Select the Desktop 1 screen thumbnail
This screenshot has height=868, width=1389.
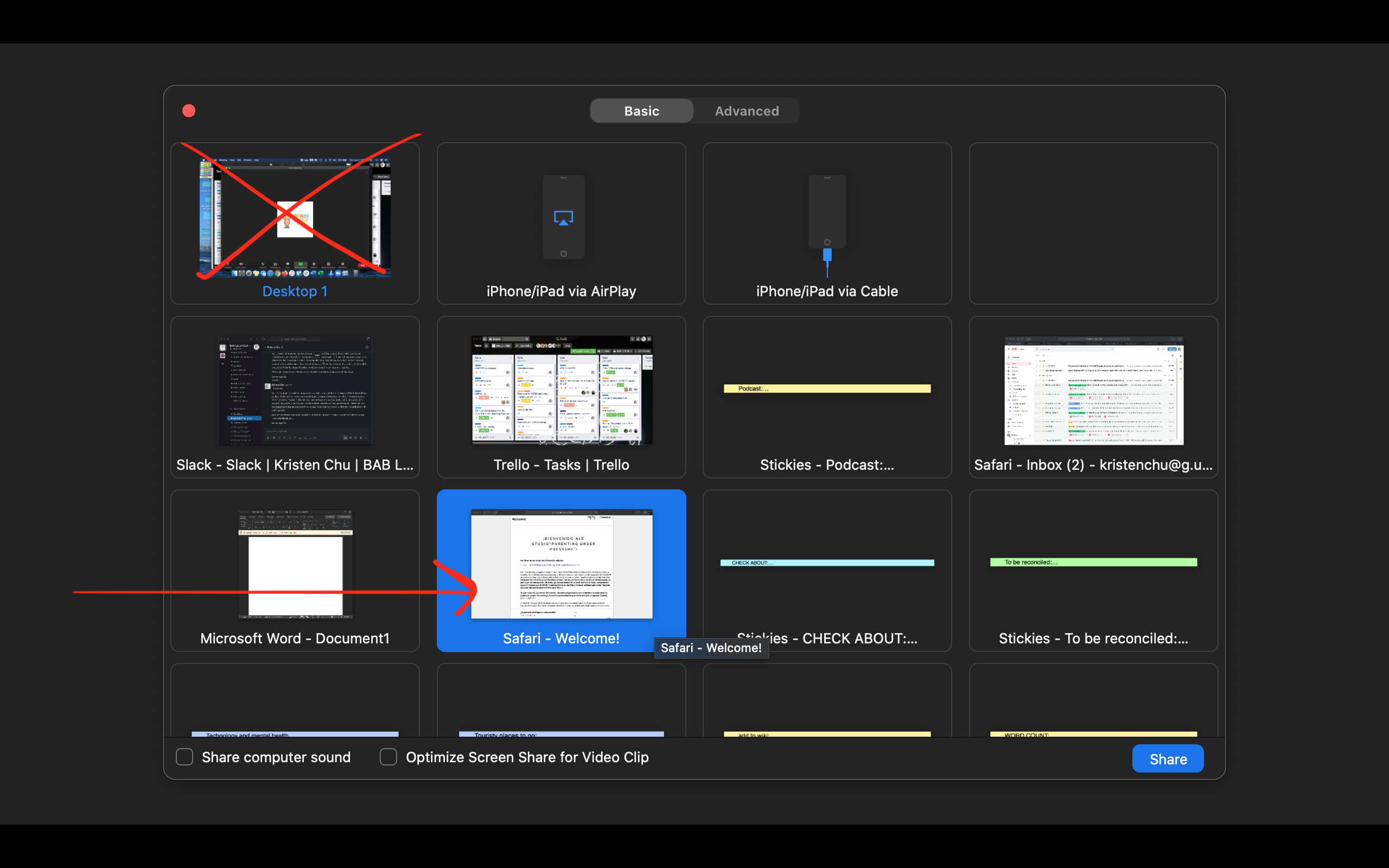[295, 224]
